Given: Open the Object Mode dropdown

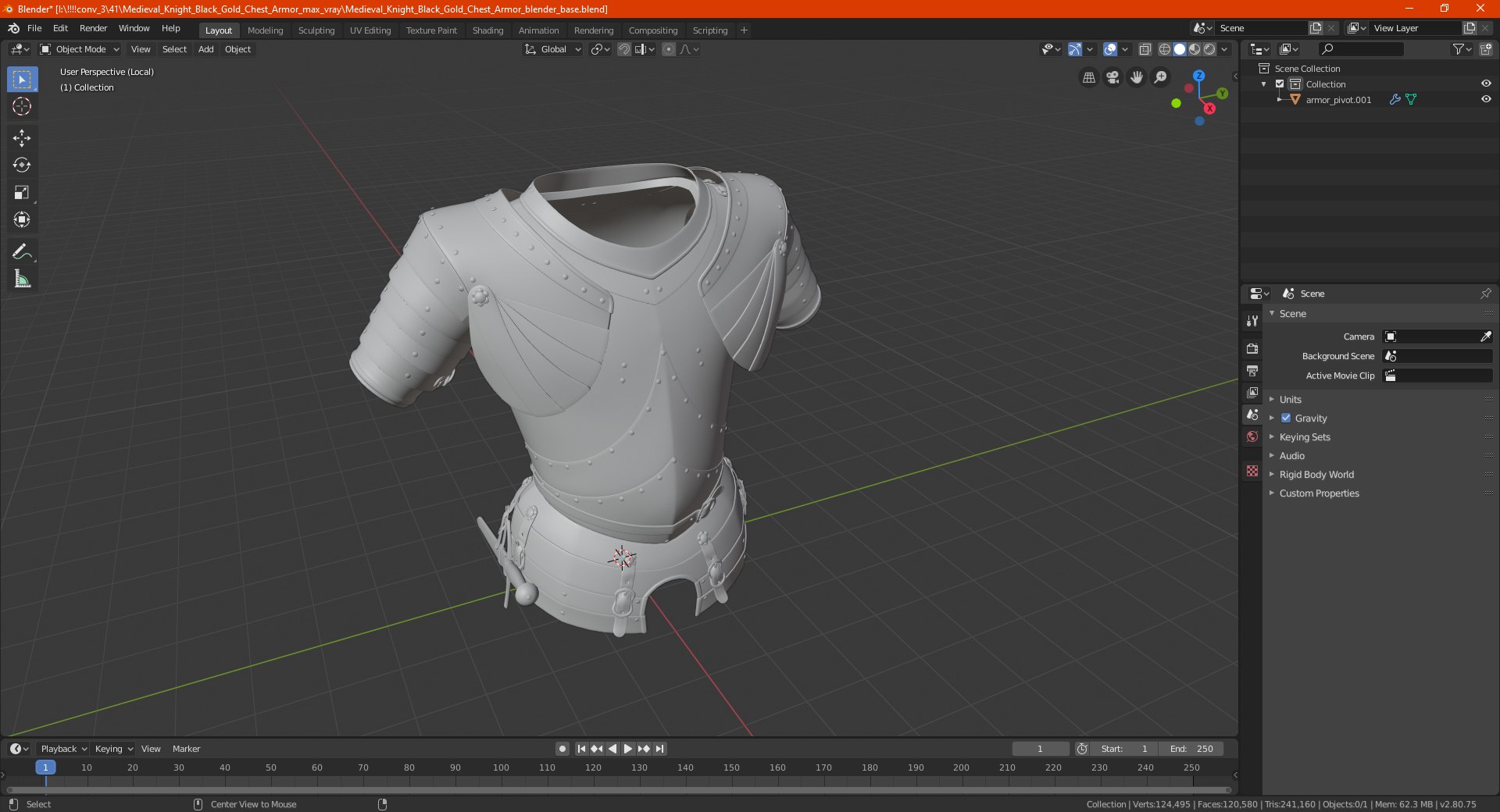Looking at the screenshot, I should (80, 49).
